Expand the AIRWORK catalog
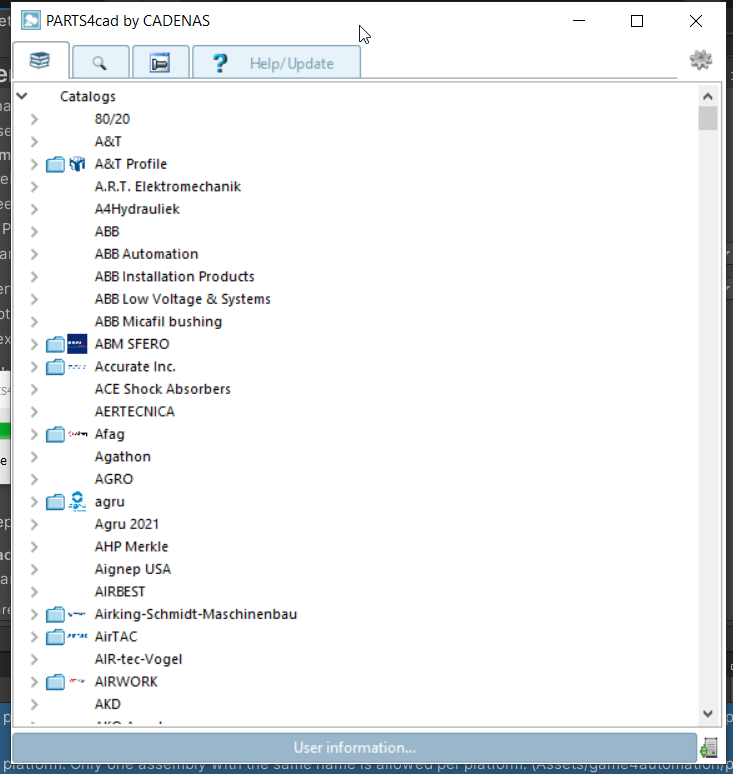 click(34, 682)
